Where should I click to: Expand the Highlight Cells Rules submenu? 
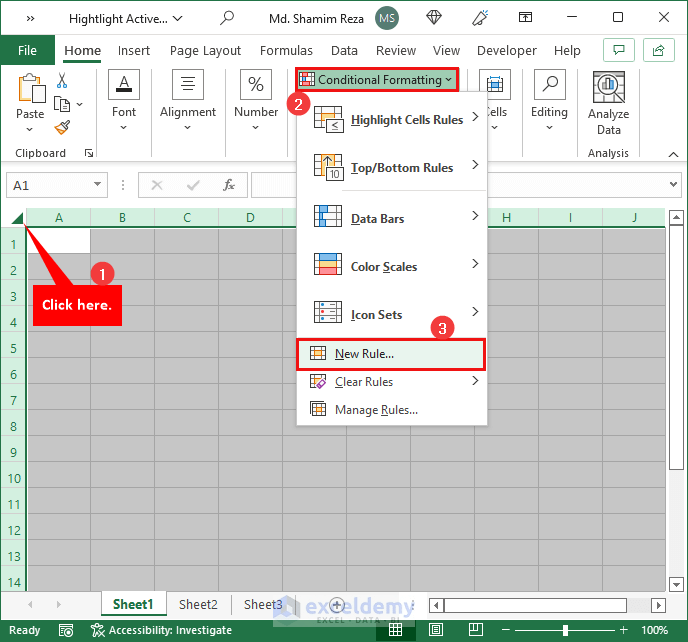pyautogui.click(x=392, y=120)
